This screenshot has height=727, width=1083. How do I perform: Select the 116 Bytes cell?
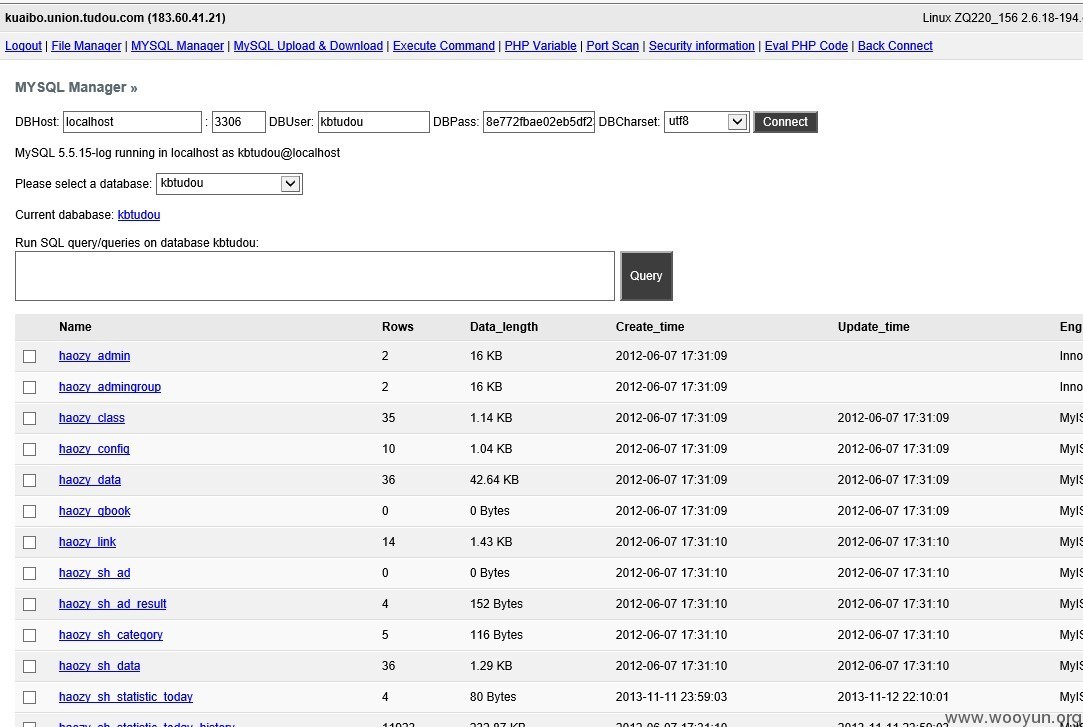click(x=497, y=636)
